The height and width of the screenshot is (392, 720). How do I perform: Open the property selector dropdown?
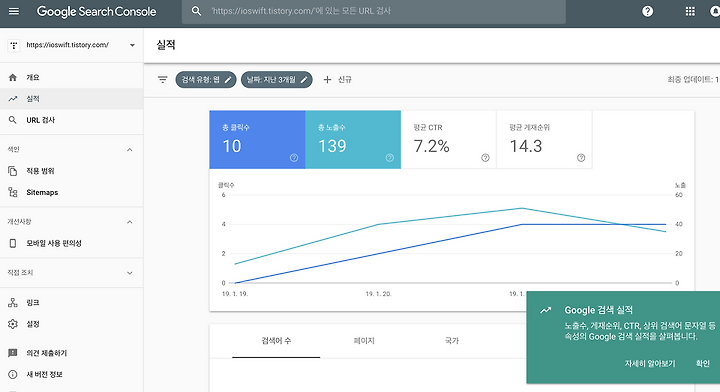click(x=72, y=45)
